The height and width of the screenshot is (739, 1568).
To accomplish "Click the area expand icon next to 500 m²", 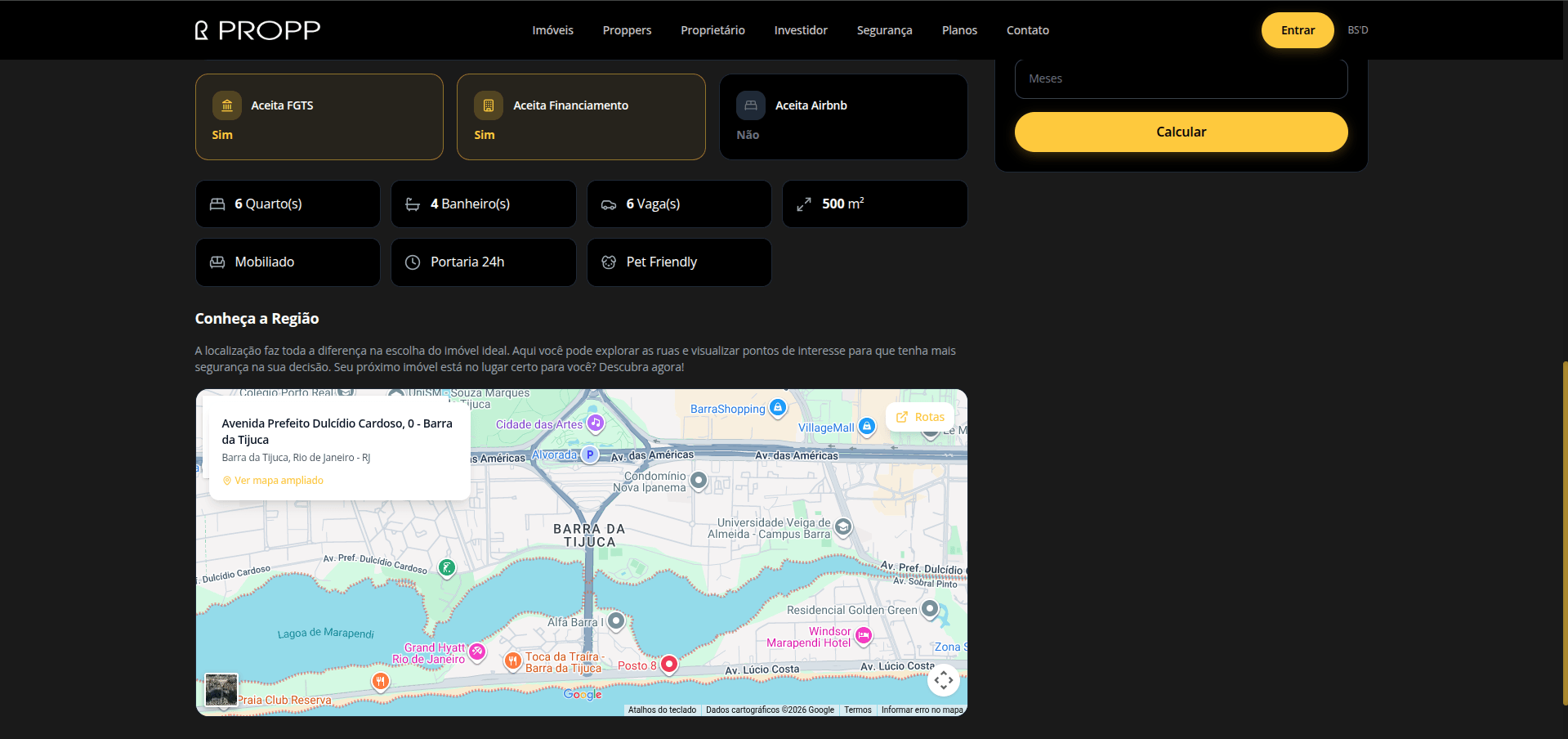I will [804, 204].
